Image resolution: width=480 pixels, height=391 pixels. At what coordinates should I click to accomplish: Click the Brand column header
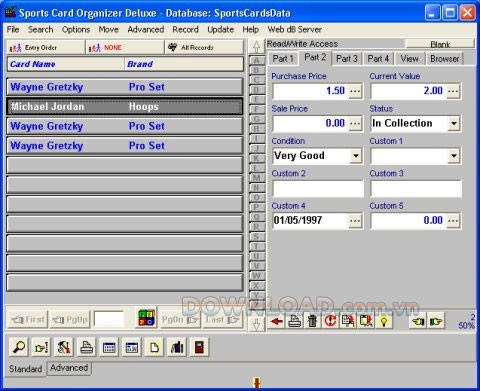click(x=184, y=64)
